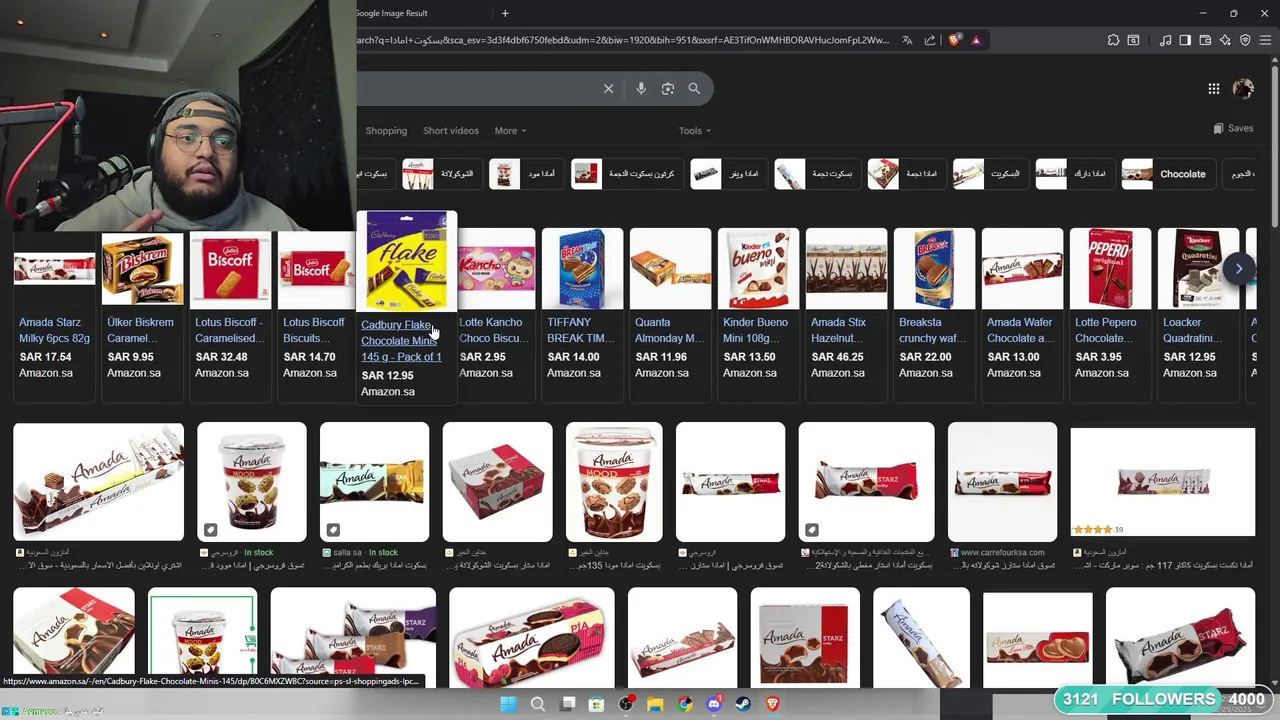
Task: Clear the search box with the X icon
Action: click(608, 89)
